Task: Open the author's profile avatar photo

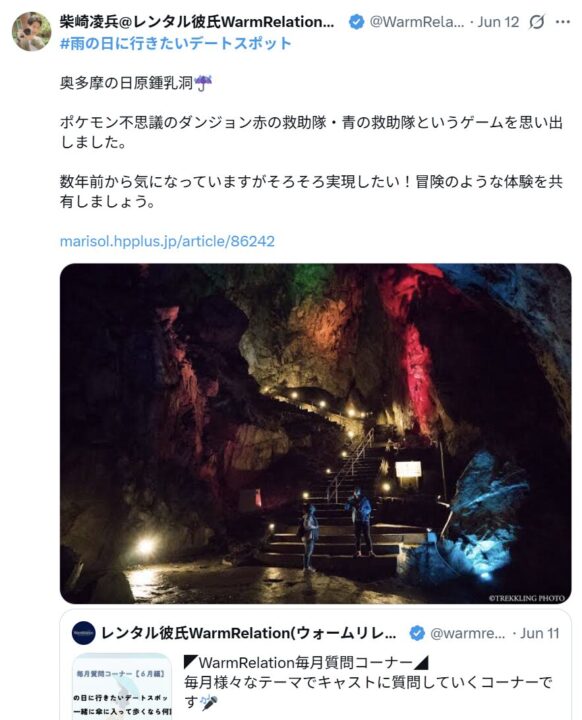Action: click(x=31, y=31)
